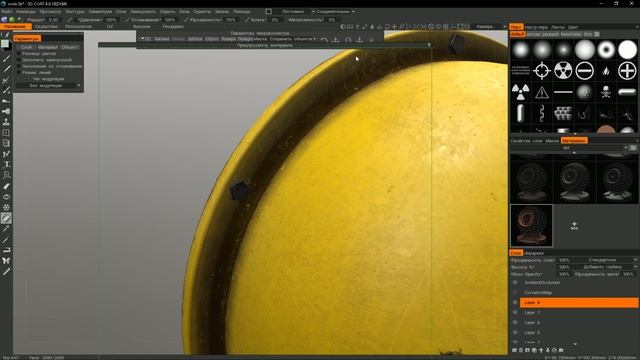Enable the Режим линий checkbox
Screen dimensions: 640x360
tap(18, 72)
